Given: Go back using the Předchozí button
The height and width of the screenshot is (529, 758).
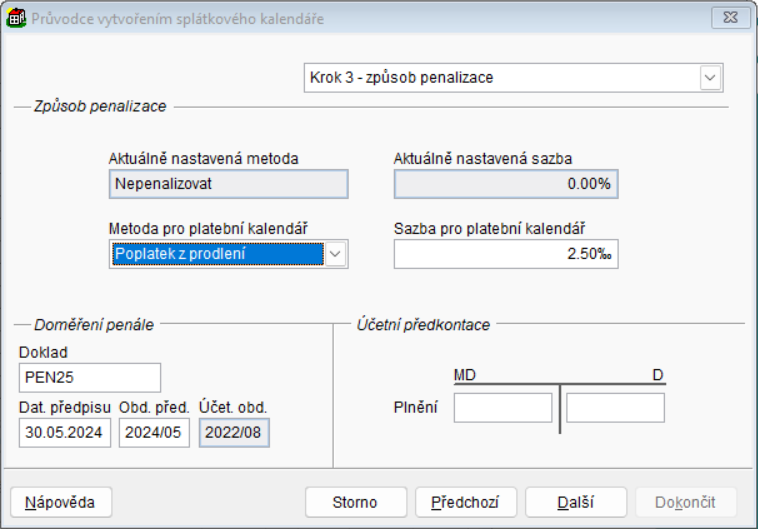Looking at the screenshot, I should click(x=465, y=501).
